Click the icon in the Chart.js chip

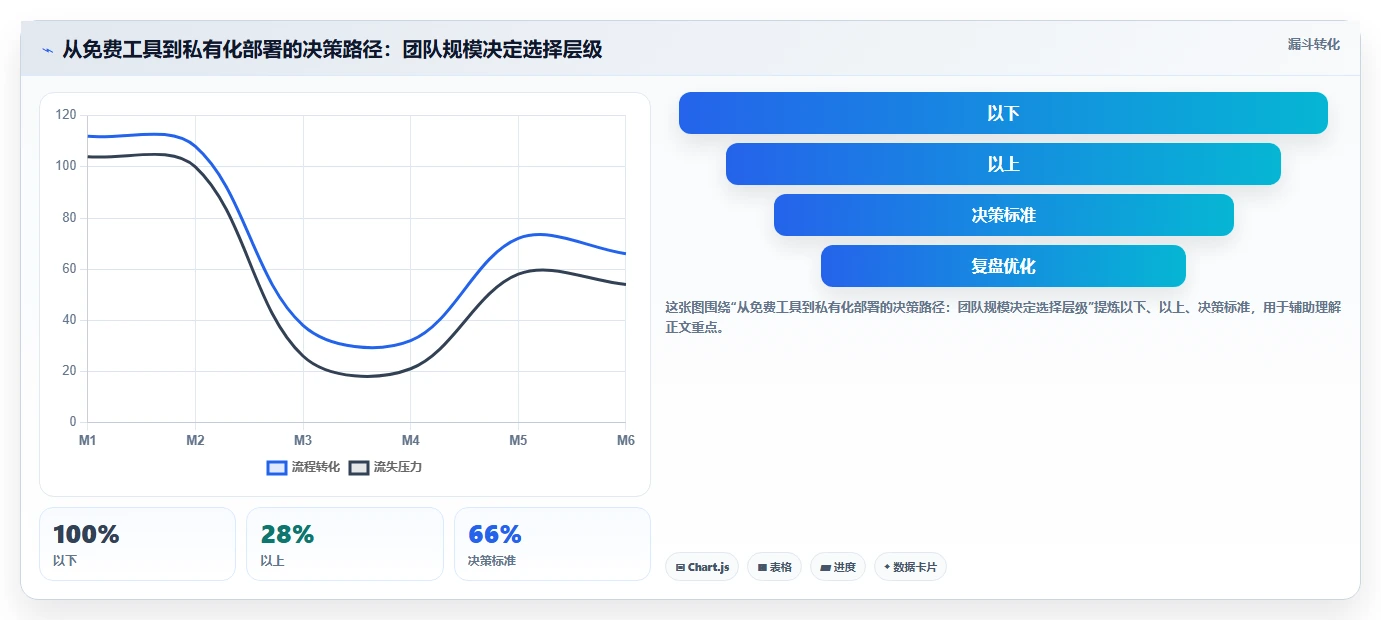680,567
